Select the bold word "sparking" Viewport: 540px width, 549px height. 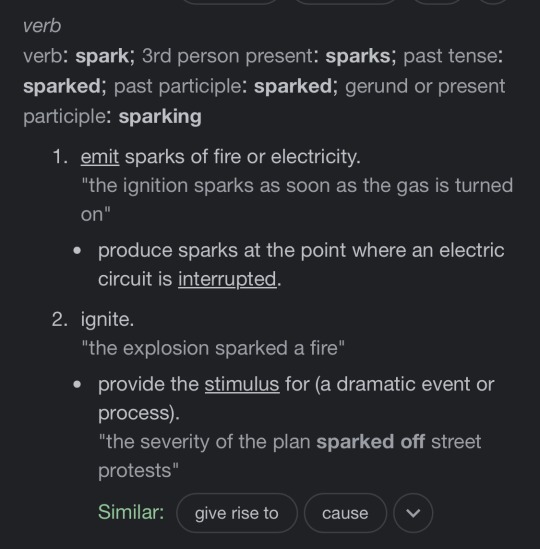click(160, 117)
